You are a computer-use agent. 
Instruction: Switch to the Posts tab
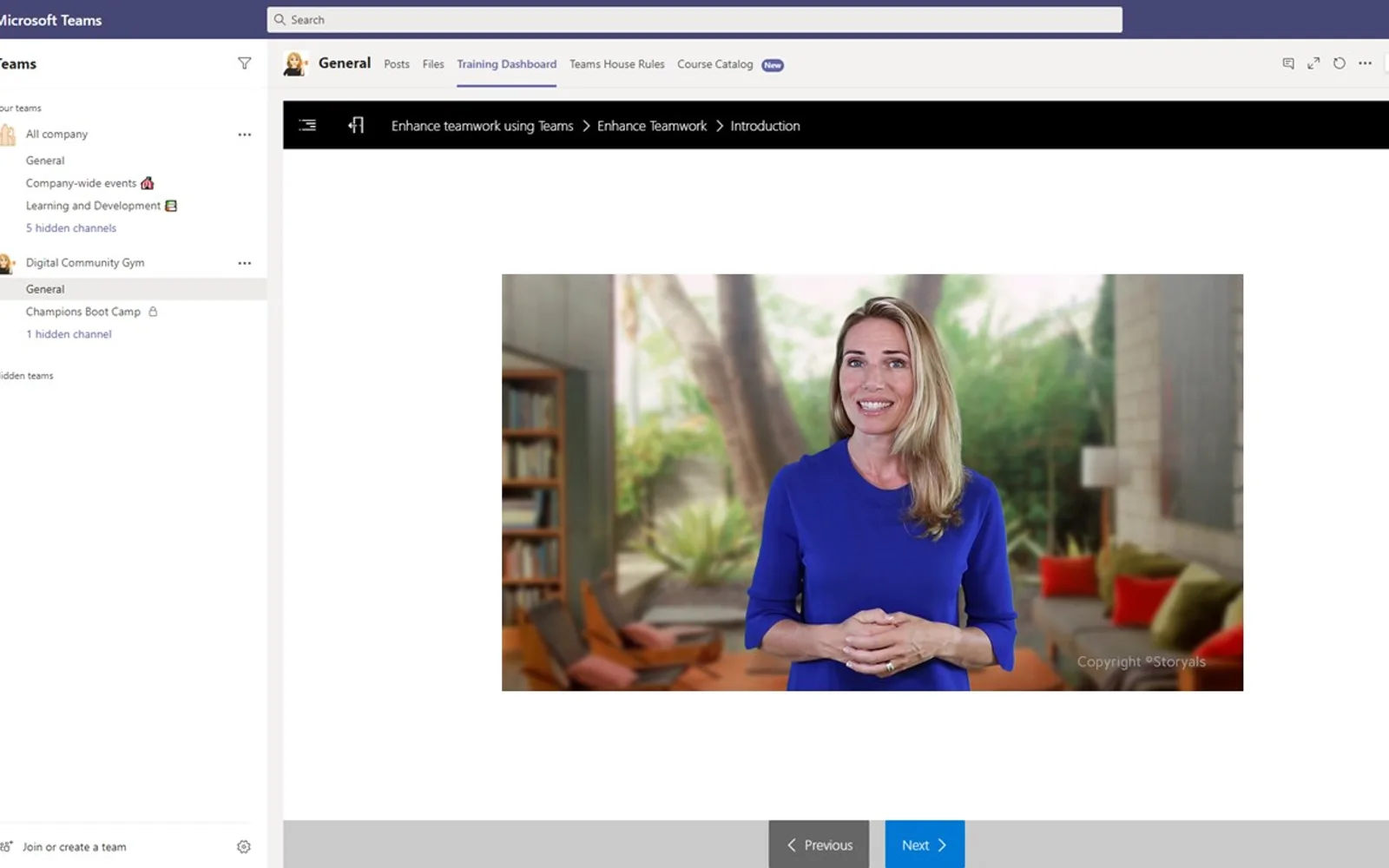397,64
